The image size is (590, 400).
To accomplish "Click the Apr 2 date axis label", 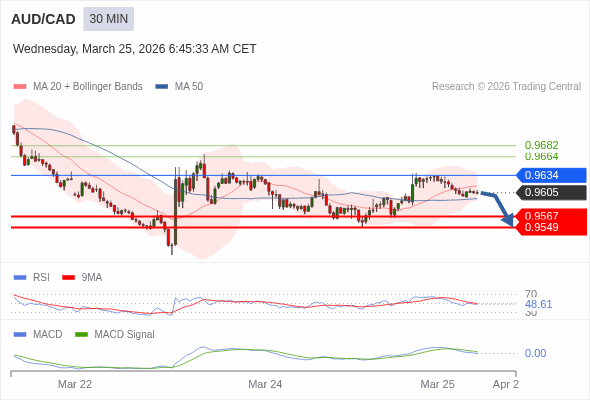I will [x=506, y=384].
